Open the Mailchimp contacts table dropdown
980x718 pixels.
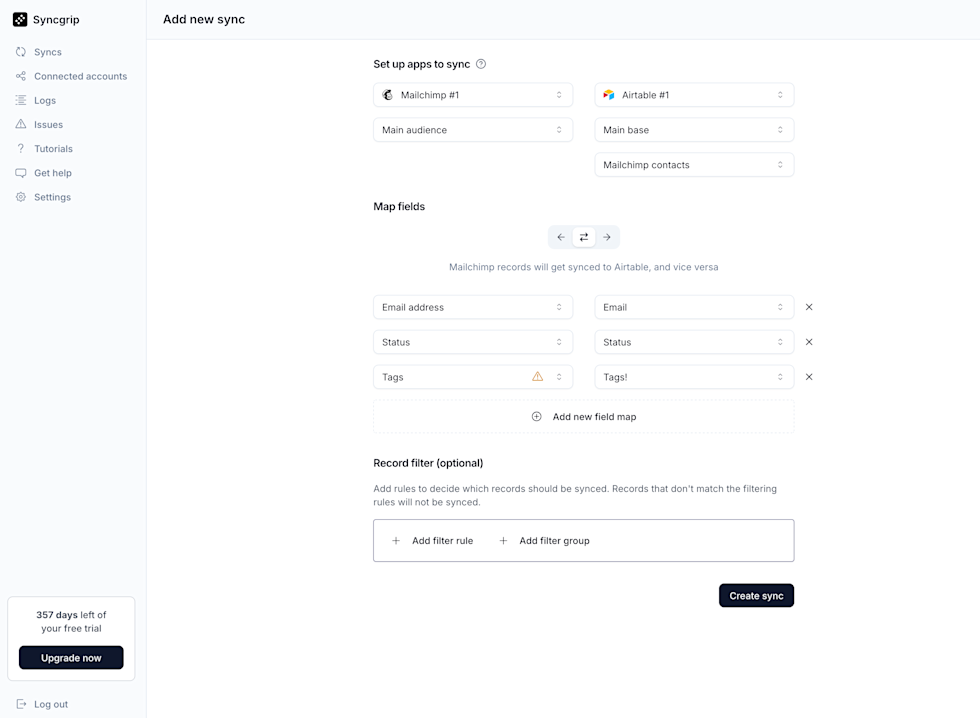(694, 164)
